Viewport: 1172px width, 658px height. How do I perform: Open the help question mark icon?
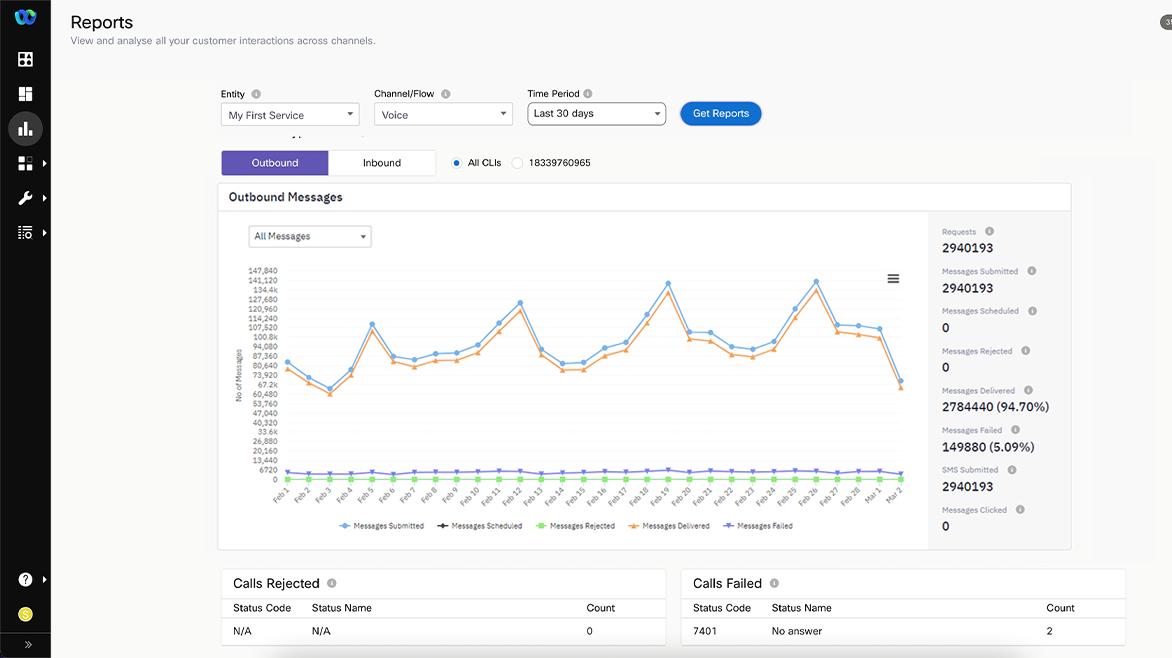pos(25,580)
